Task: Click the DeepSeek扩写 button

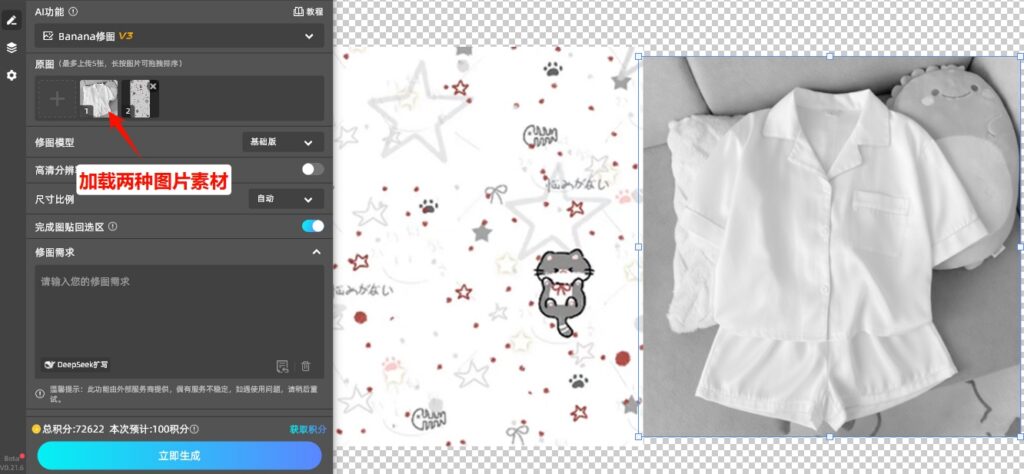Action: 77,366
